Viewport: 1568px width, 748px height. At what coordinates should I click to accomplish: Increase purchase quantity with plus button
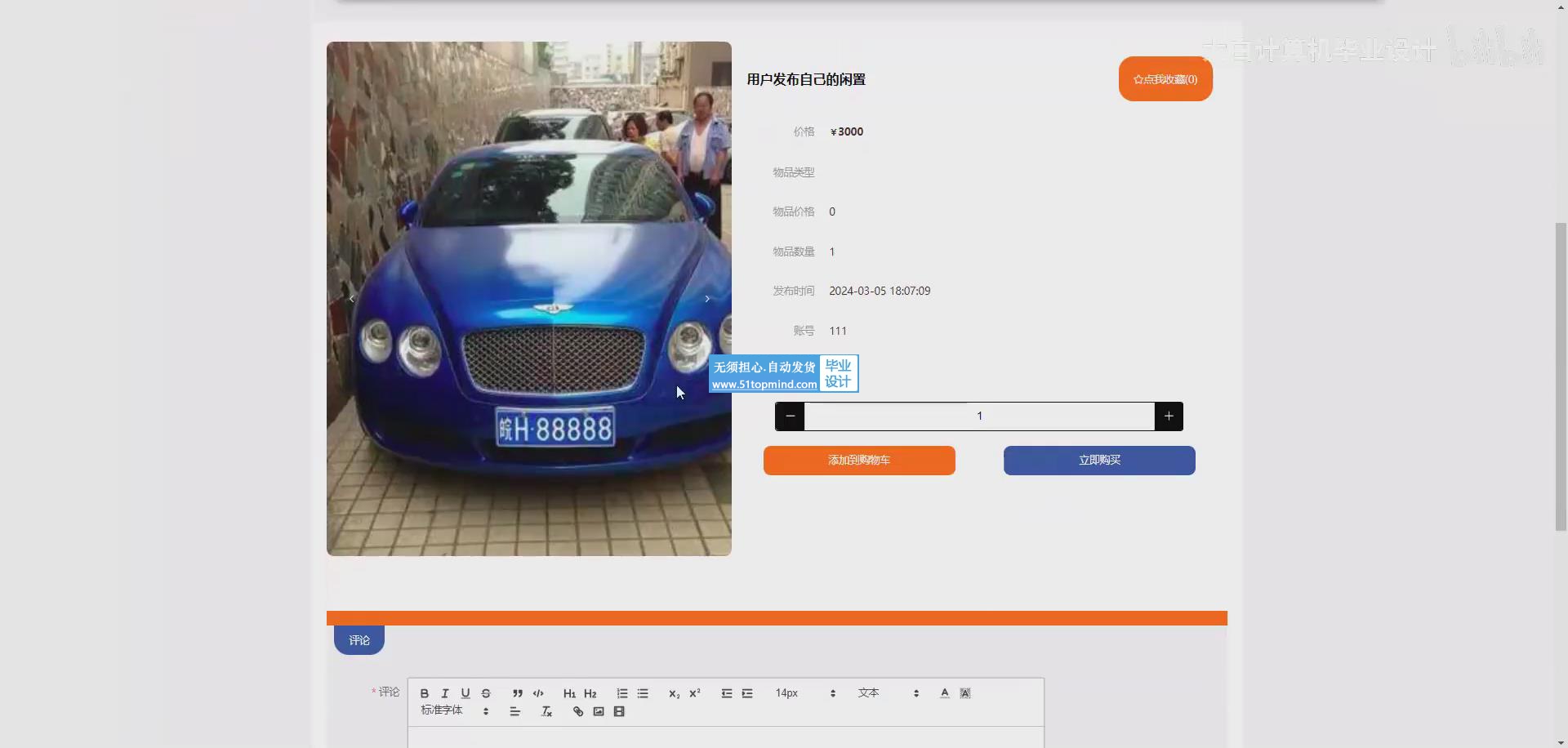click(1169, 416)
